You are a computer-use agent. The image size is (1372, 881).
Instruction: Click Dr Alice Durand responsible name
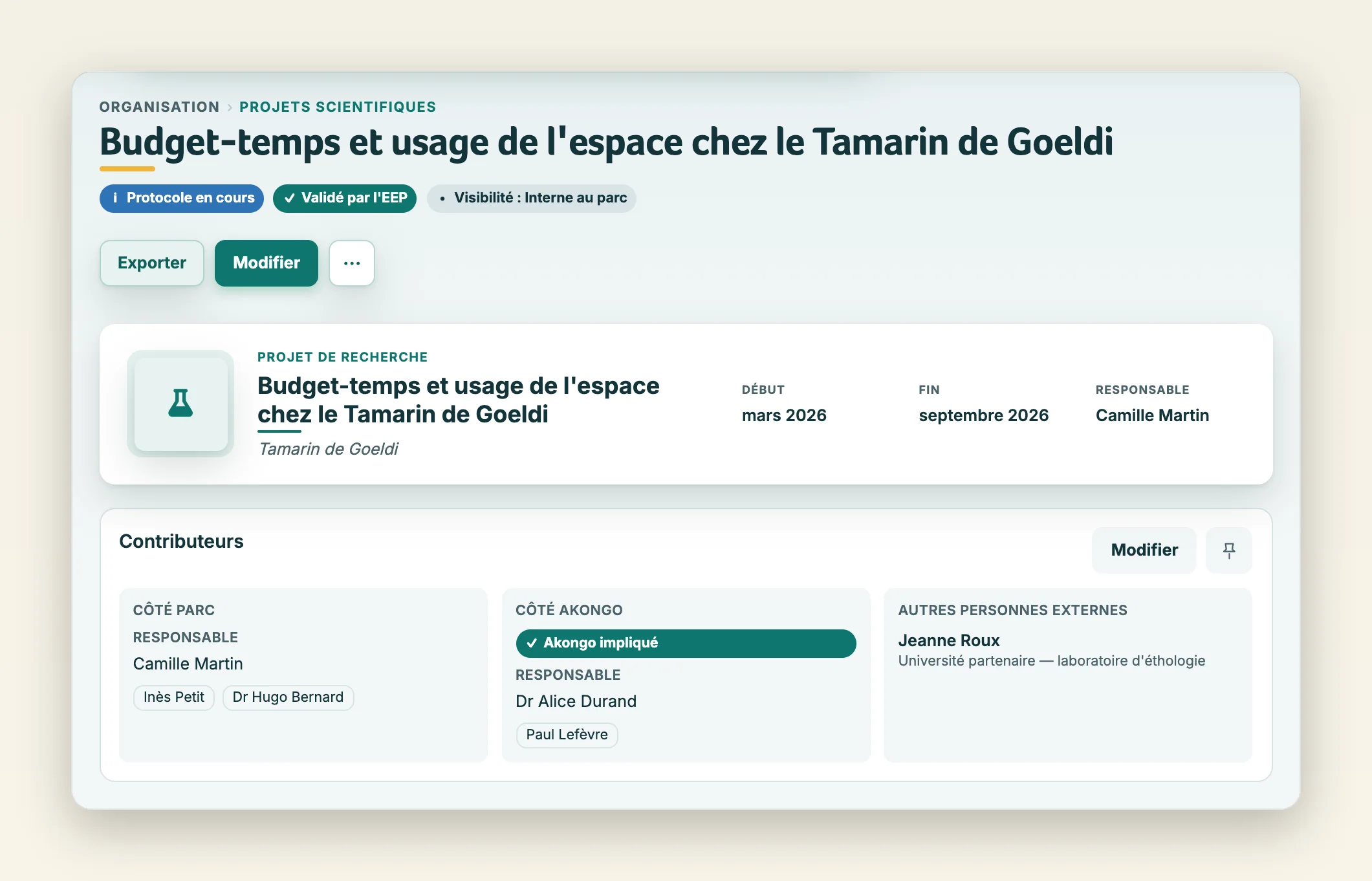(x=576, y=701)
